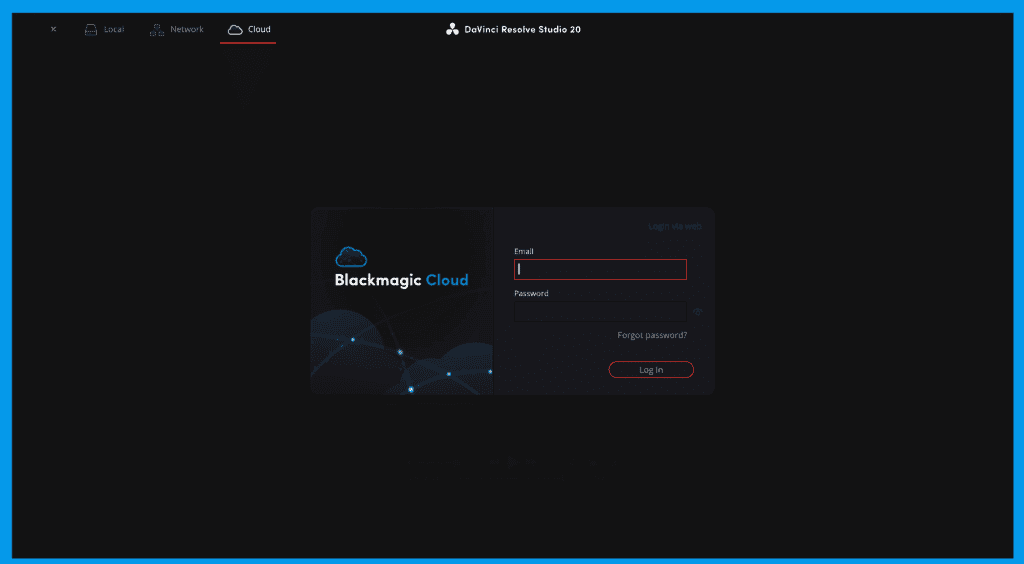The width and height of the screenshot is (1024, 564).
Task: Click the DaVinci Resolve Studio 20 title
Action: tap(513, 29)
